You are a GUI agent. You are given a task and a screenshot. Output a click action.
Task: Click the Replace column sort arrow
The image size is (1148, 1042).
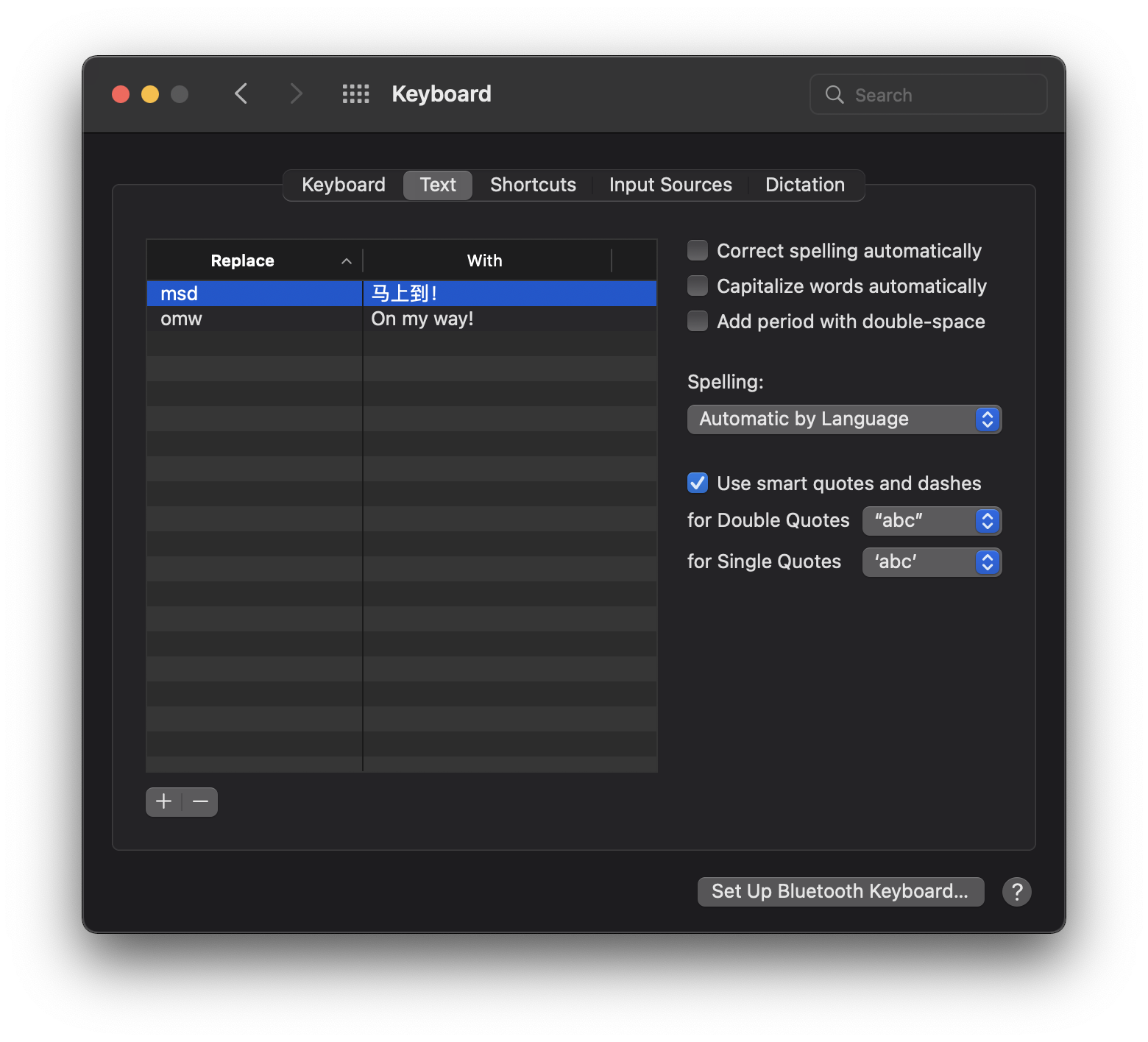[346, 261]
